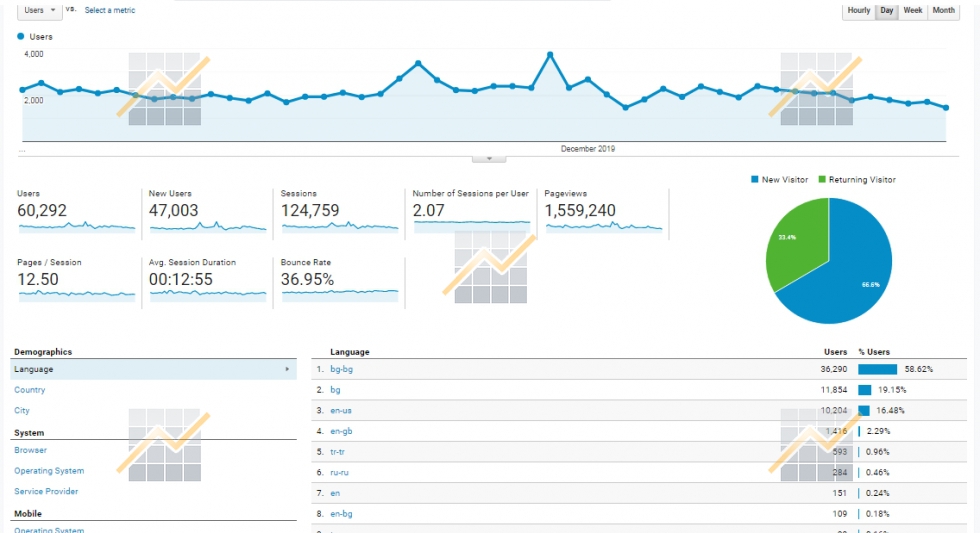Open the Service Provider link
The height and width of the screenshot is (533, 980).
click(46, 491)
